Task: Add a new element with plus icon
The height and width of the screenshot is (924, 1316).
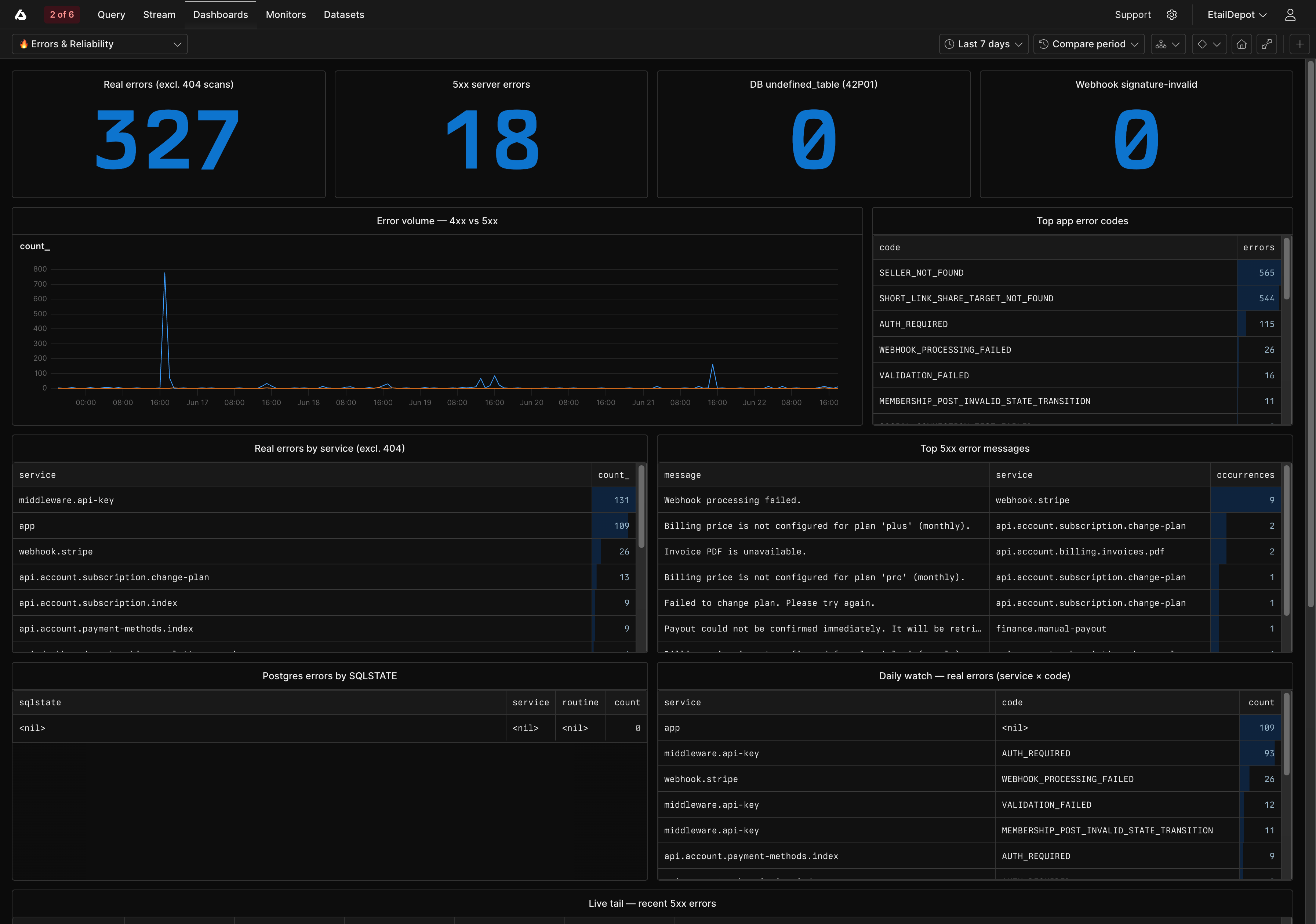Action: click(x=1300, y=44)
